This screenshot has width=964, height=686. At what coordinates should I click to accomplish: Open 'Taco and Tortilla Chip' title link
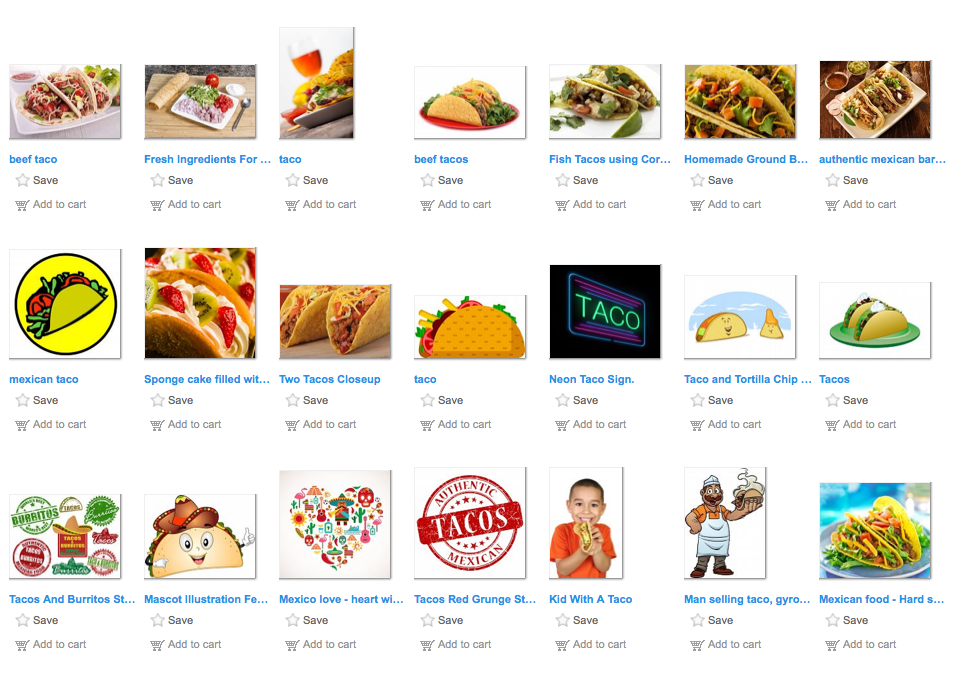pos(748,379)
